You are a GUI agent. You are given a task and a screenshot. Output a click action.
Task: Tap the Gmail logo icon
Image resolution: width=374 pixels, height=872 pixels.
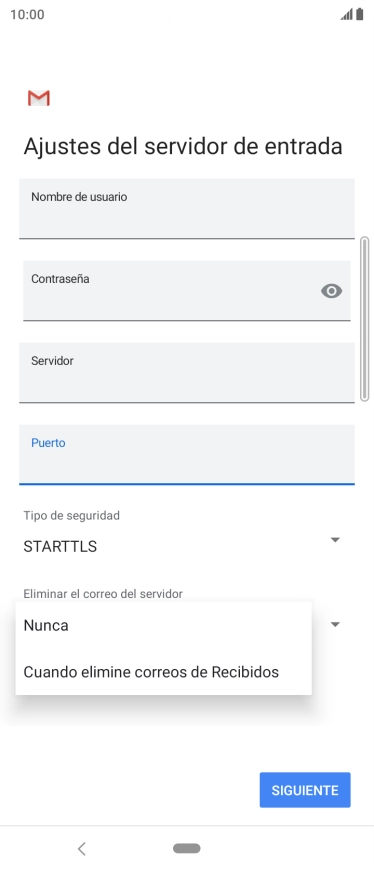[x=39, y=98]
